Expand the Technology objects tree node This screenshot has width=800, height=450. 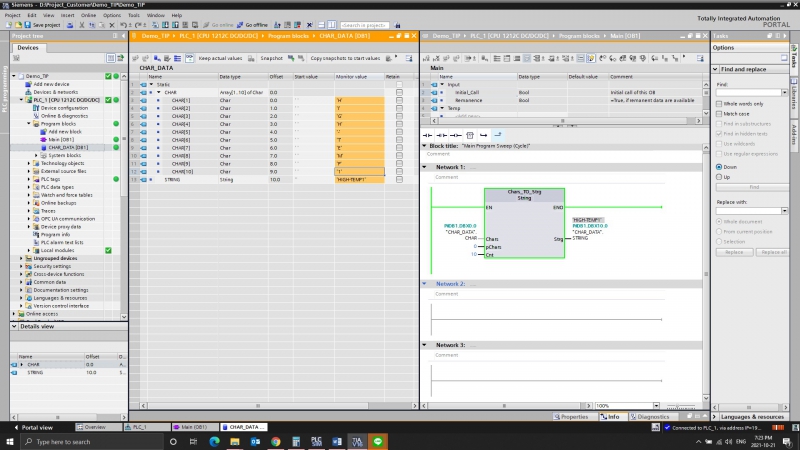click(29, 163)
